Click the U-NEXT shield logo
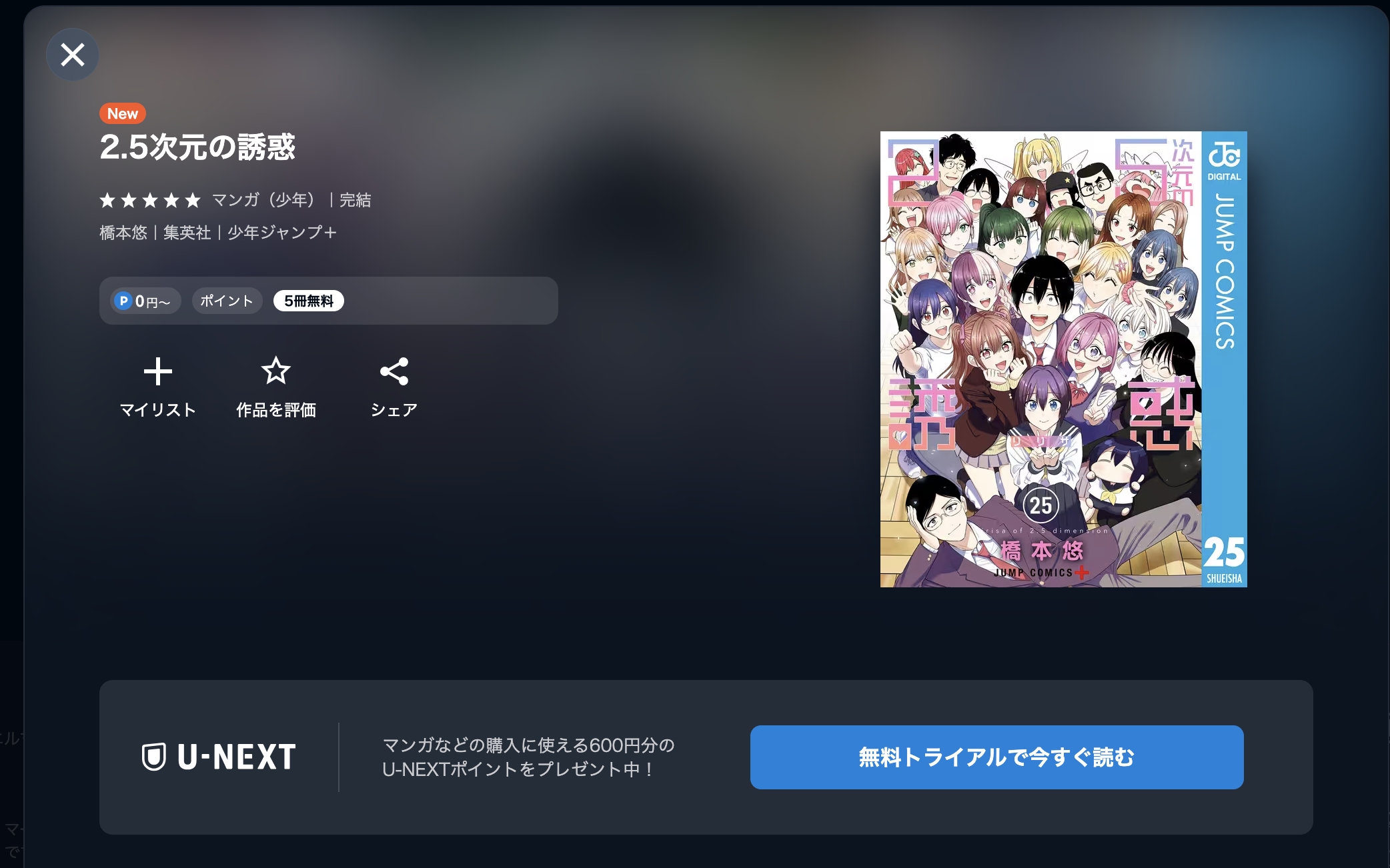Screen dimensions: 1390x868 pyautogui.click(x=153, y=757)
